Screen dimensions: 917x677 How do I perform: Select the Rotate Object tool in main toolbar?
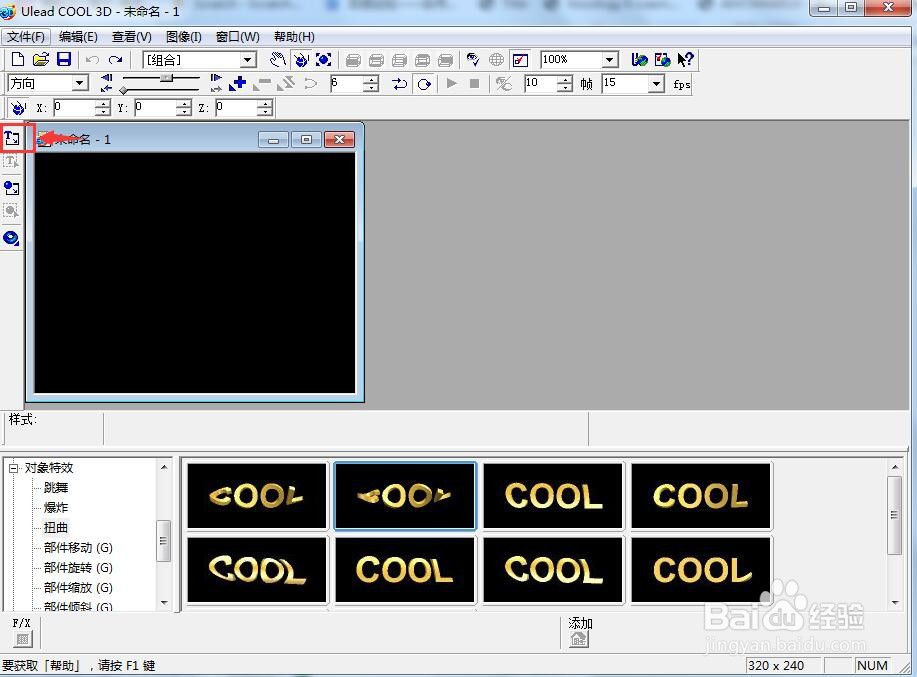pyautogui.click(x=301, y=60)
